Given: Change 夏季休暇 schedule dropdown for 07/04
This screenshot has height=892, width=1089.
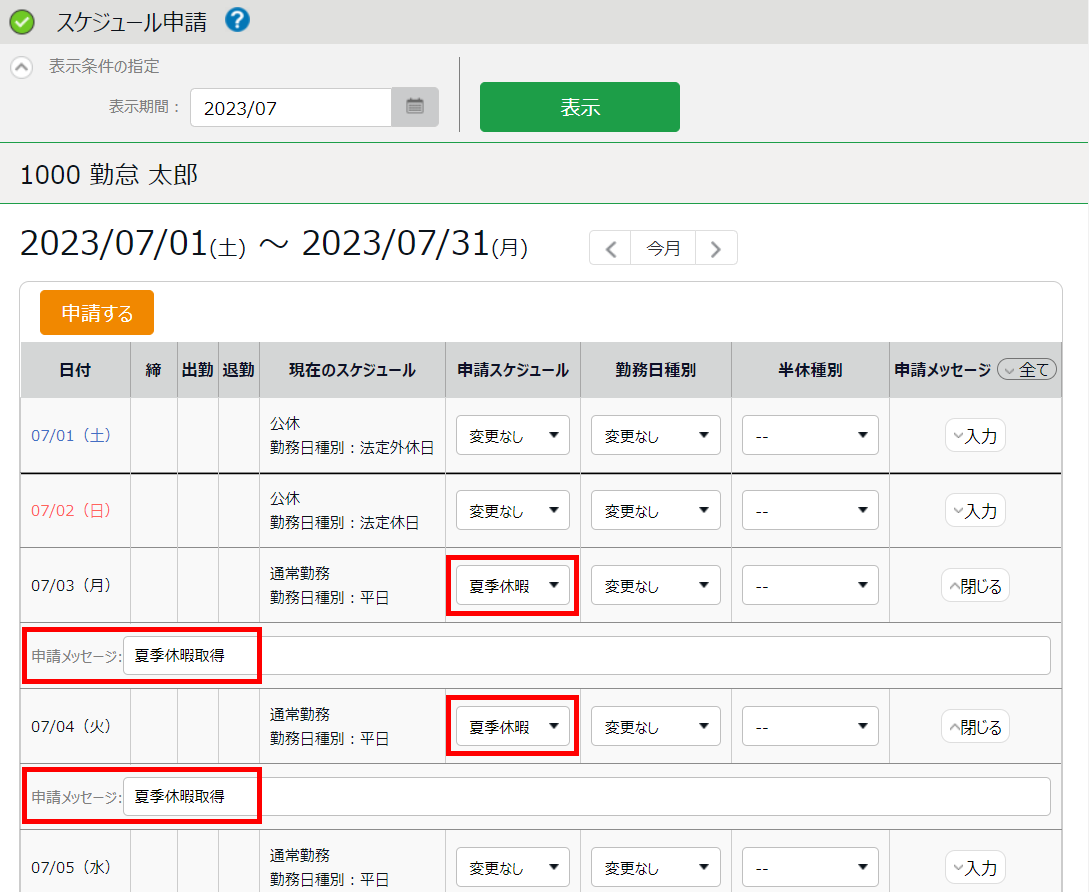Looking at the screenshot, I should click(513, 727).
